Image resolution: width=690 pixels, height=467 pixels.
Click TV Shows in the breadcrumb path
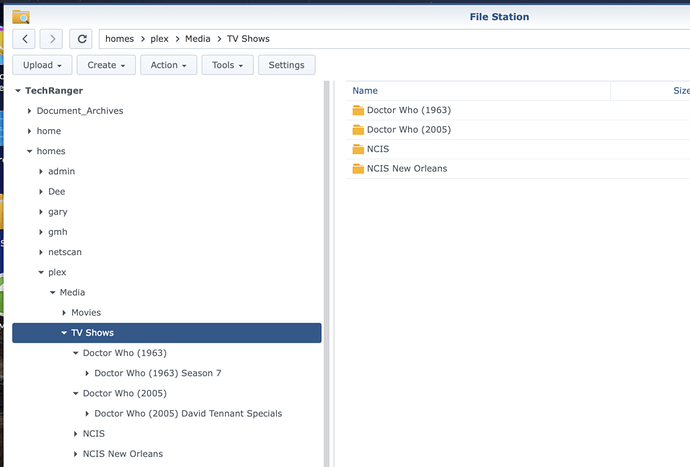(x=248, y=39)
